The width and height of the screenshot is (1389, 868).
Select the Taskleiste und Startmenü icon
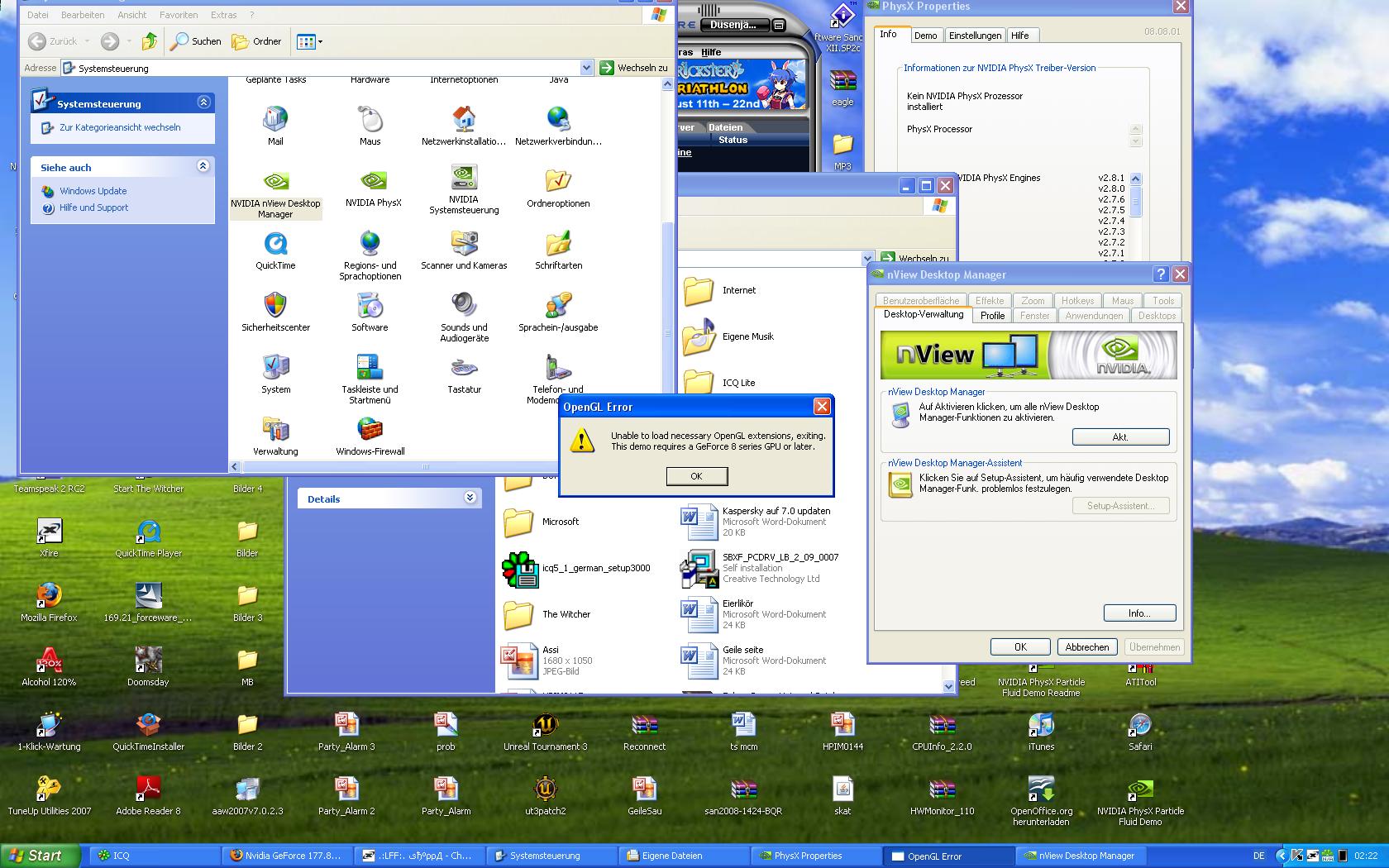[x=370, y=379]
